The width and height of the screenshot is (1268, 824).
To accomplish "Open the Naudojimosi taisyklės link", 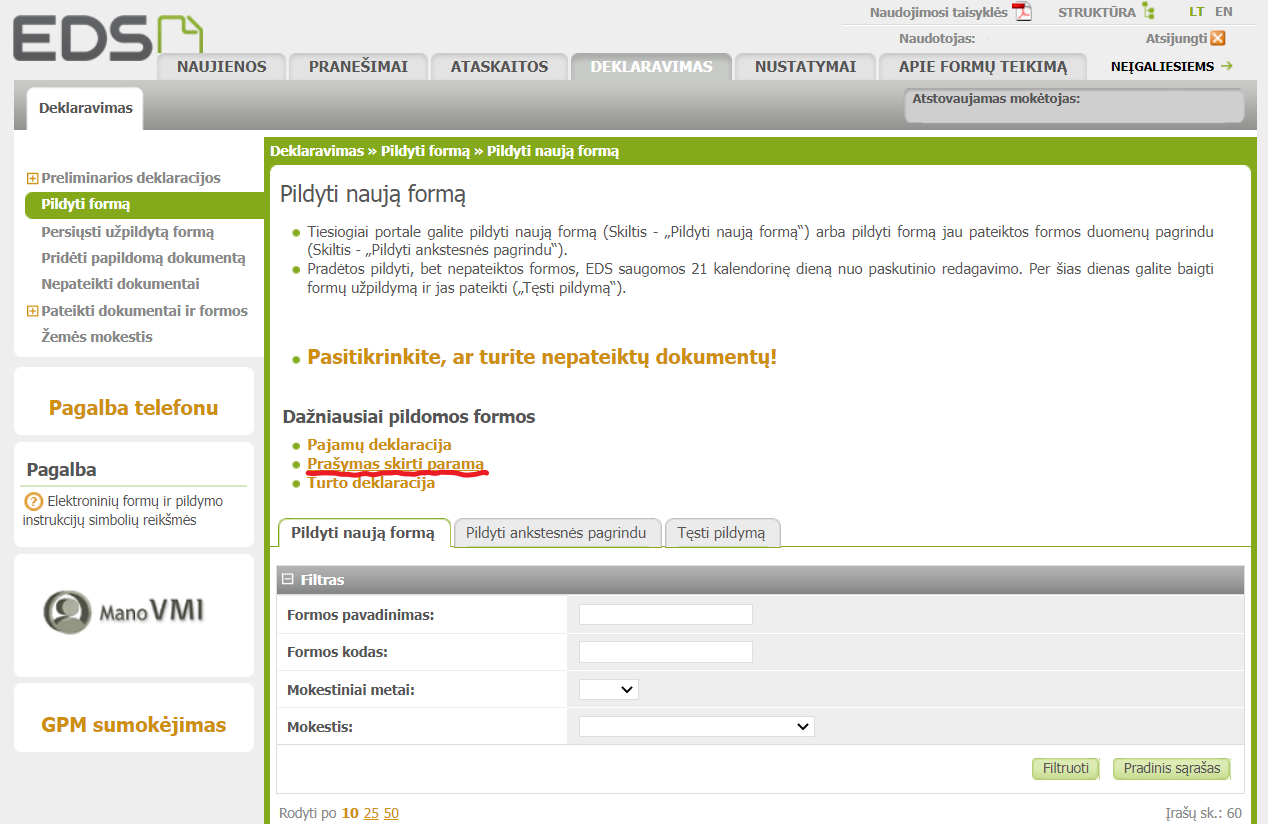I will [x=939, y=13].
